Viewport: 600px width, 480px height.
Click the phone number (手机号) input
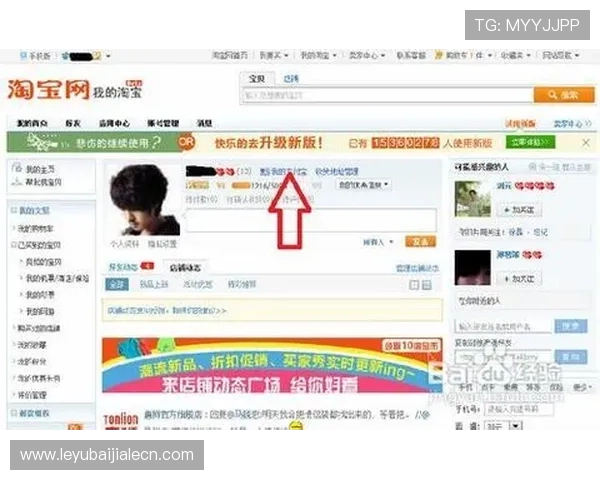coord(519,409)
